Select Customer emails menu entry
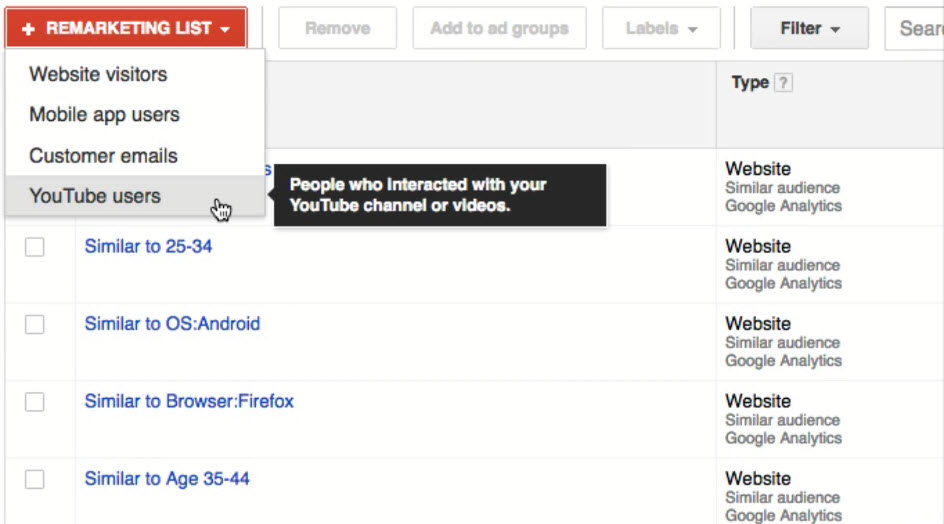 pos(103,156)
